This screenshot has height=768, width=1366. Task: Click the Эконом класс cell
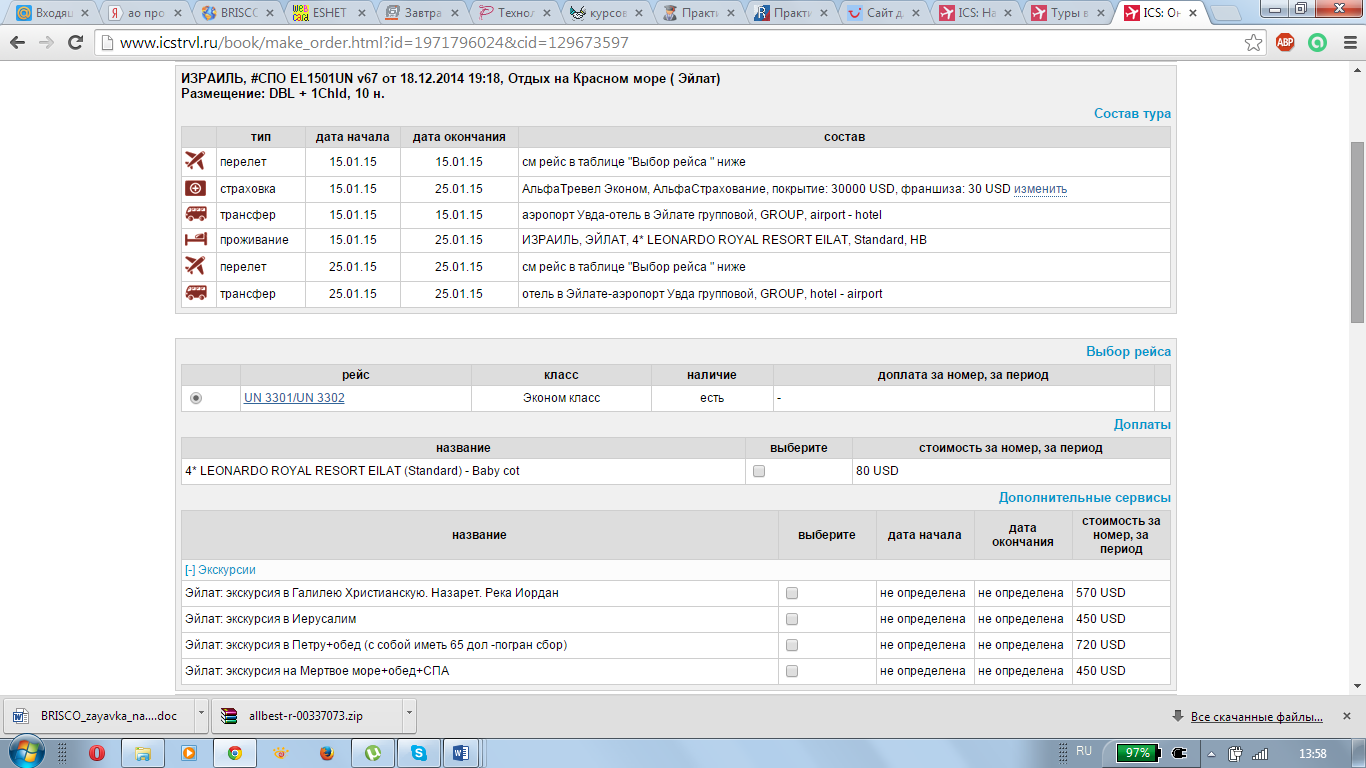tap(561, 398)
